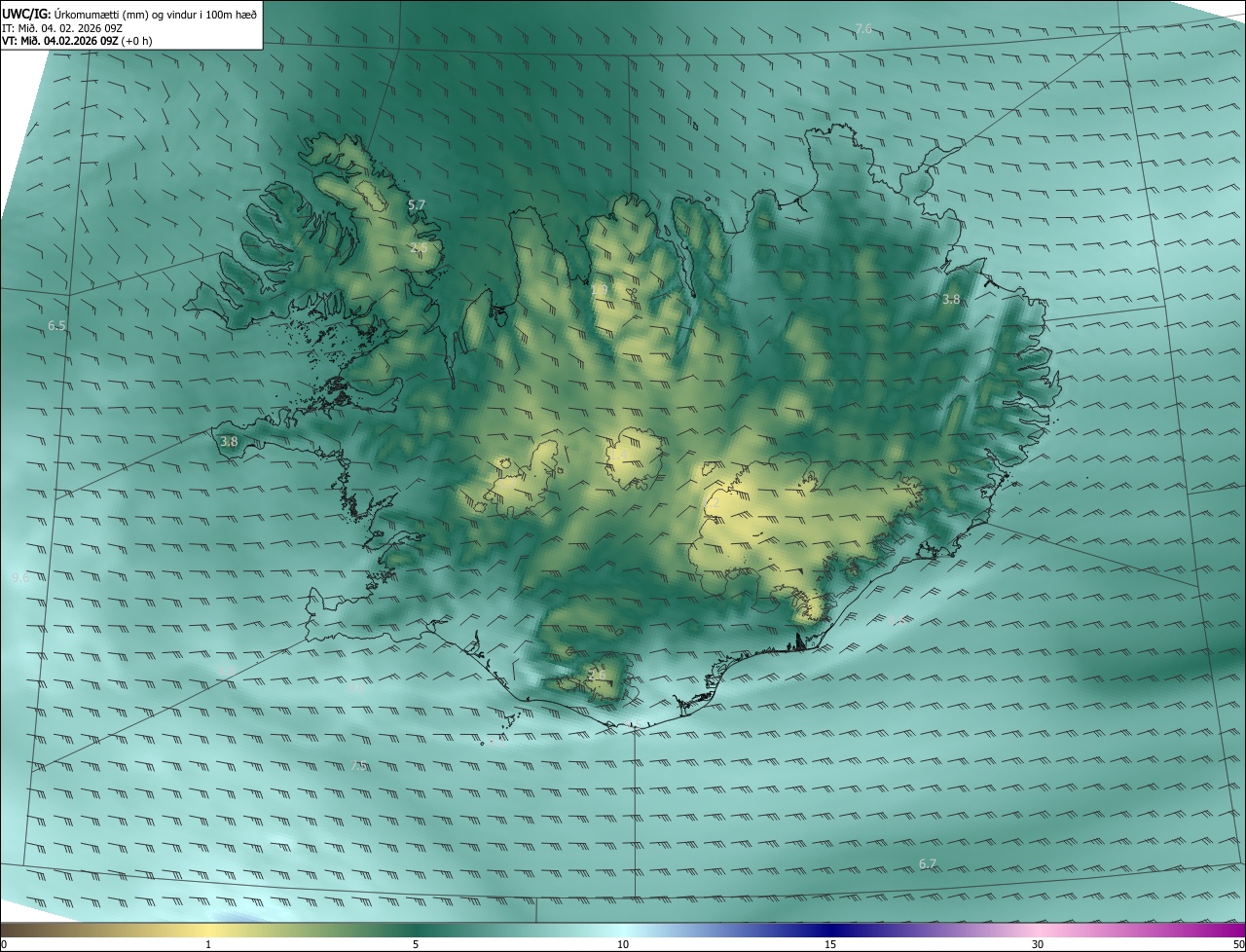Select the 'IT: Mið. 04. 02. 2026 09Z' line
1246x952 pixels.
[x=63, y=28]
